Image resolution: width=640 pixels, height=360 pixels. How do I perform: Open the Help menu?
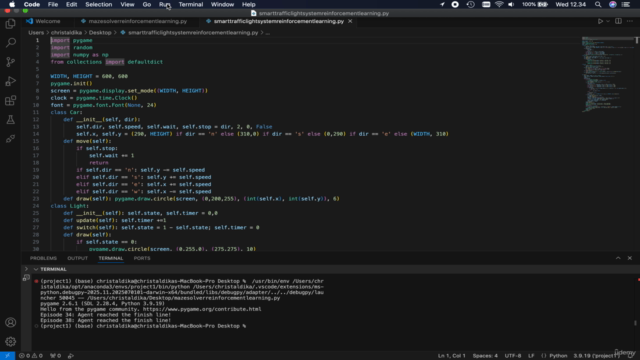pyautogui.click(x=249, y=4)
